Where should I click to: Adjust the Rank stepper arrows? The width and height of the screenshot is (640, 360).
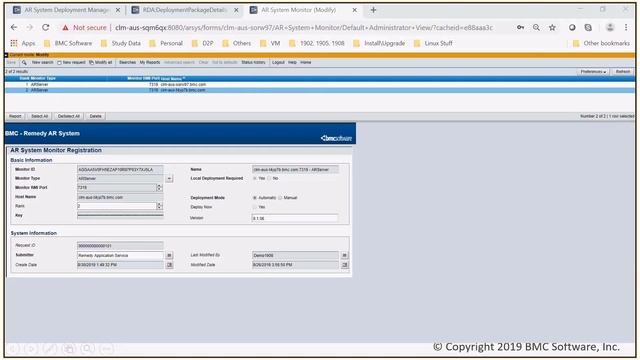(x=159, y=206)
